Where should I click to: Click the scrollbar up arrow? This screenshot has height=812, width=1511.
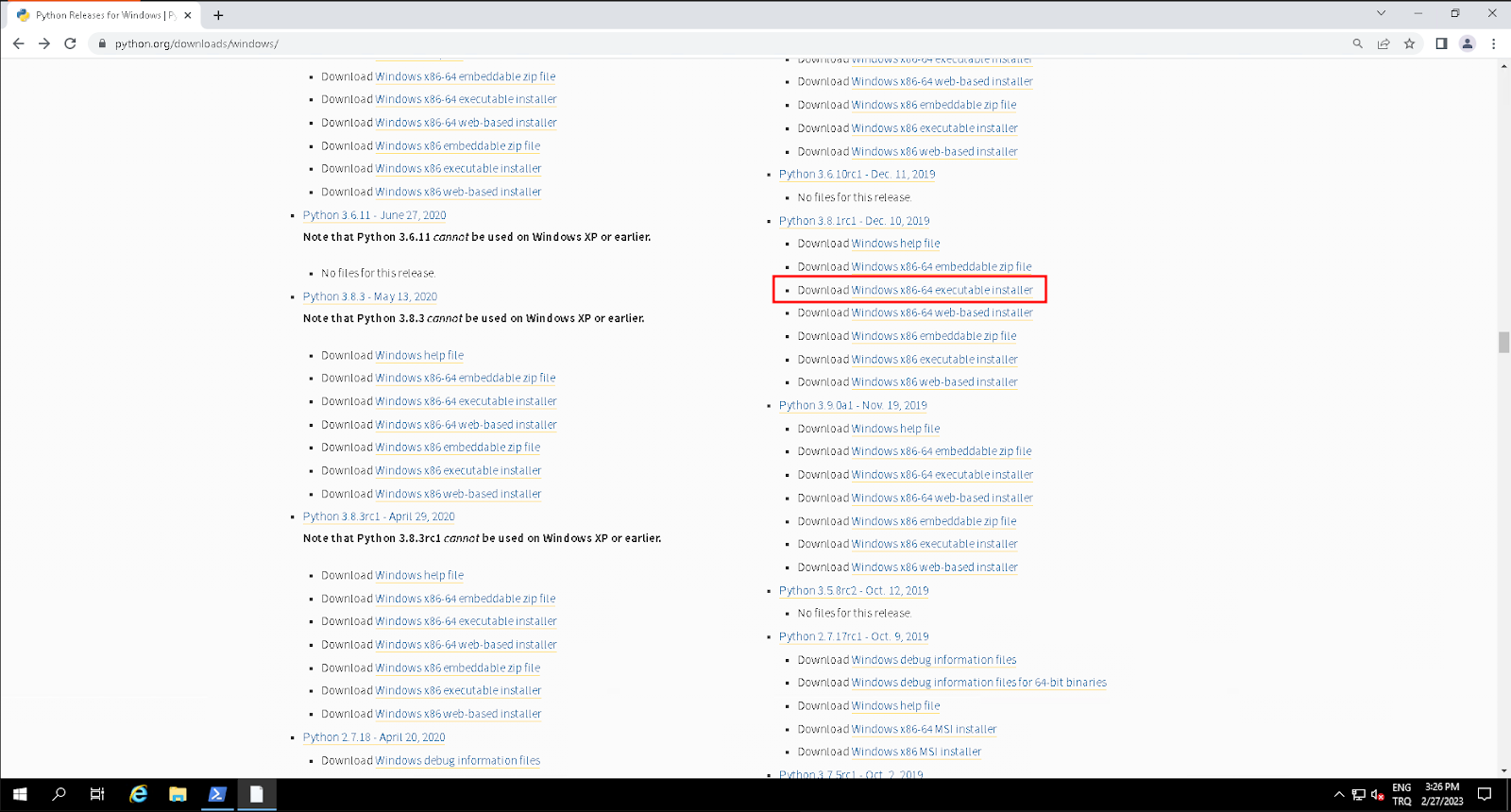click(1503, 66)
